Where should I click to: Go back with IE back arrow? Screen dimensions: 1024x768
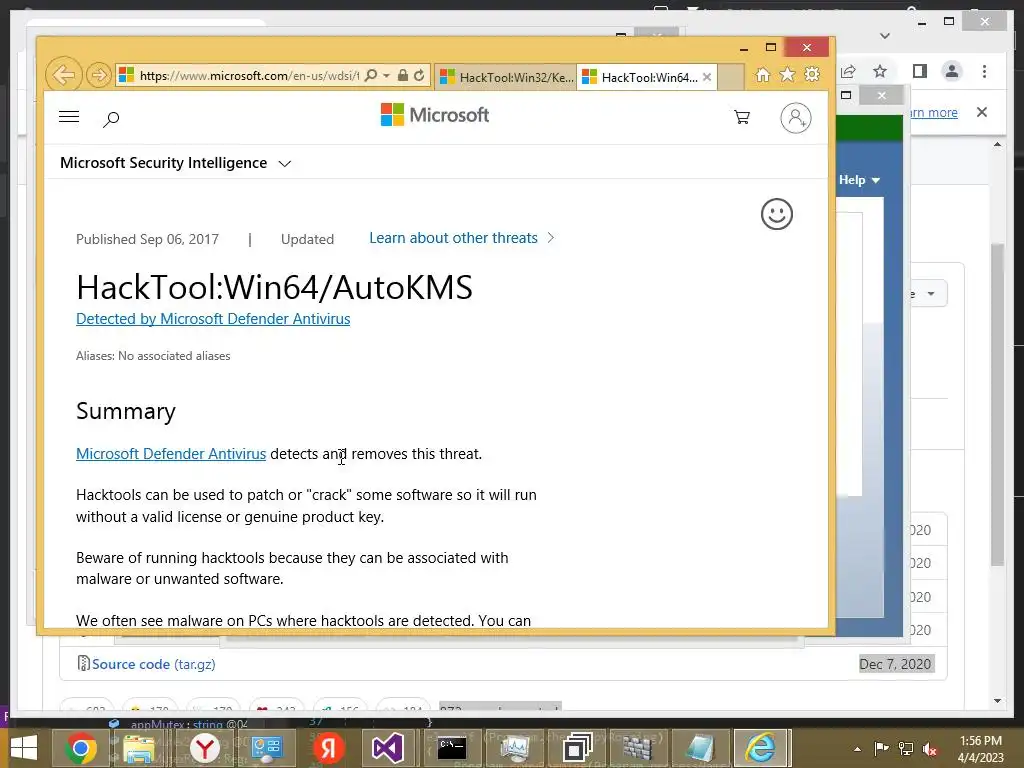63,75
